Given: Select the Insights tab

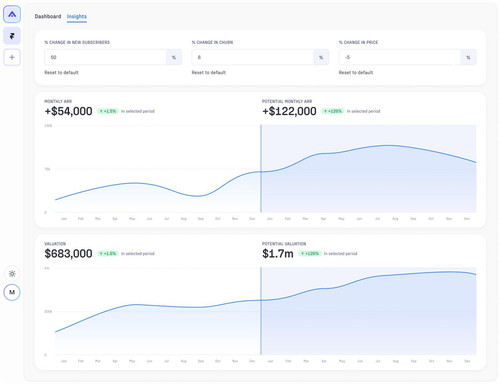Looking at the screenshot, I should 77,16.
